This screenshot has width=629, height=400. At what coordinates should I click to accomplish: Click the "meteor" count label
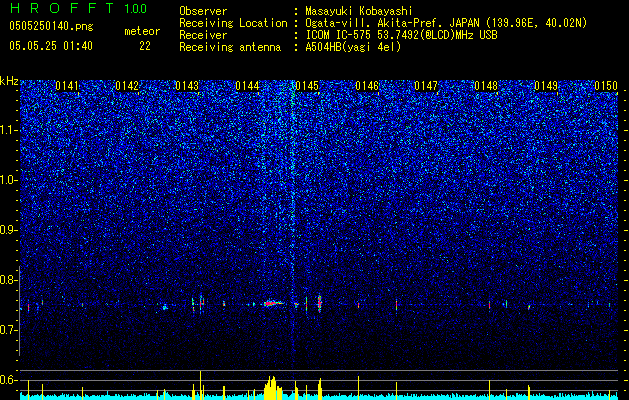[142, 31]
